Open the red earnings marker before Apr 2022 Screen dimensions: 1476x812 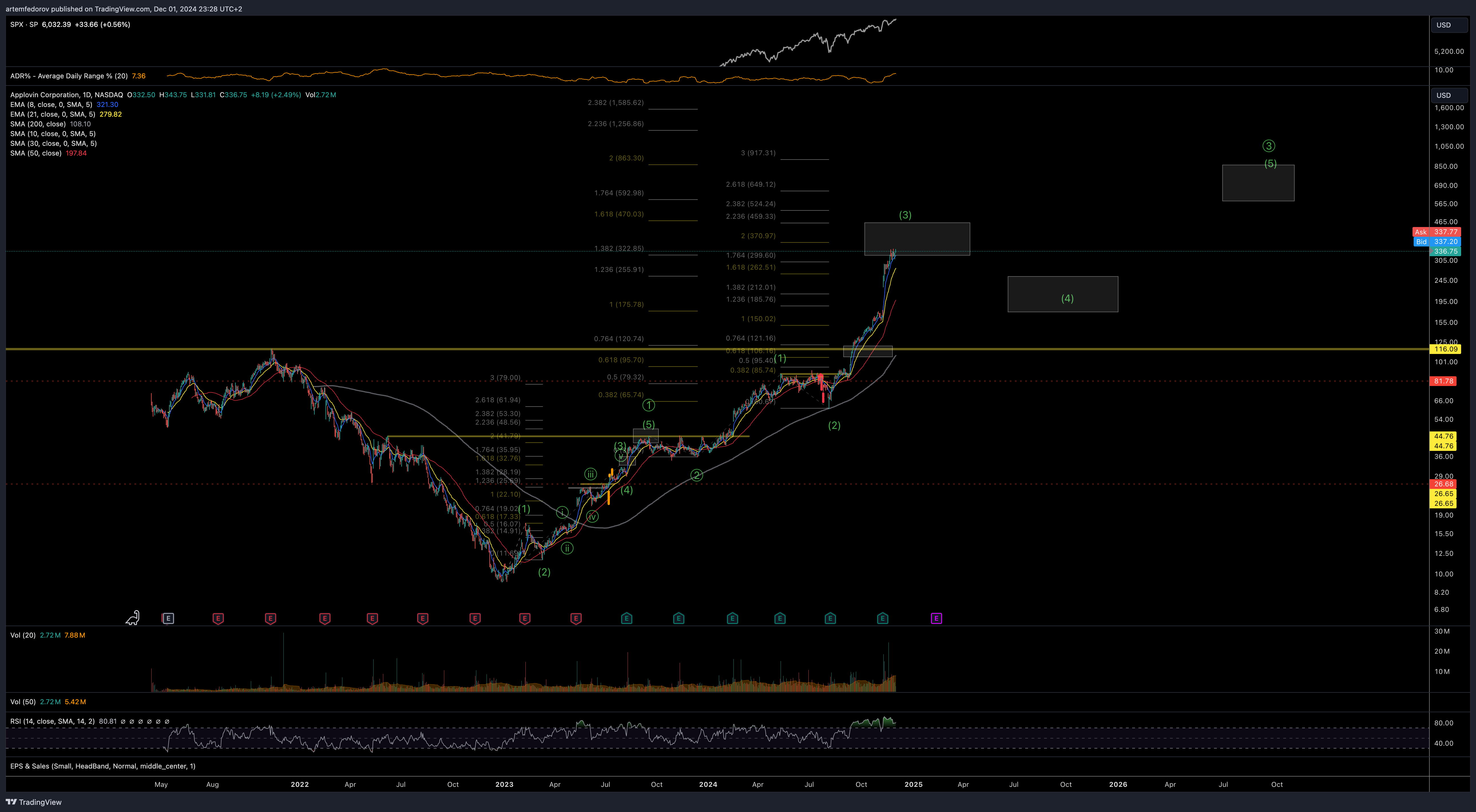click(x=325, y=618)
